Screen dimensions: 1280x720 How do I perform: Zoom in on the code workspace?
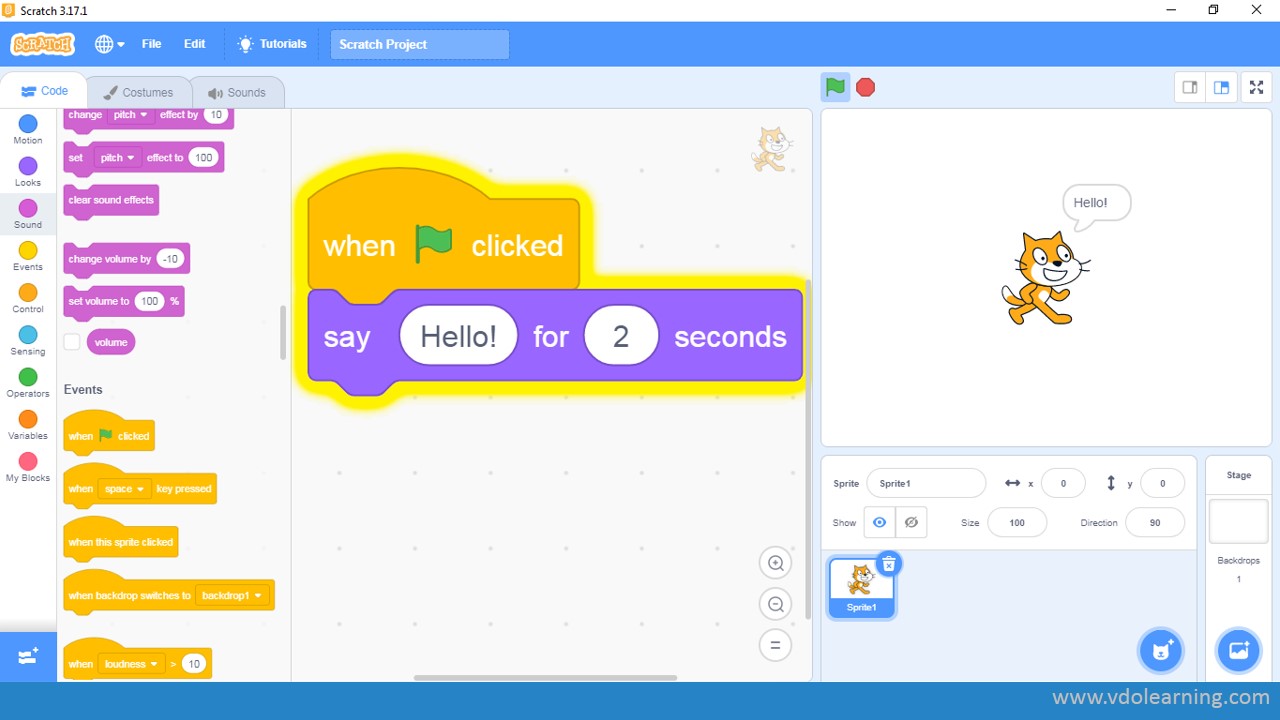tap(775, 563)
